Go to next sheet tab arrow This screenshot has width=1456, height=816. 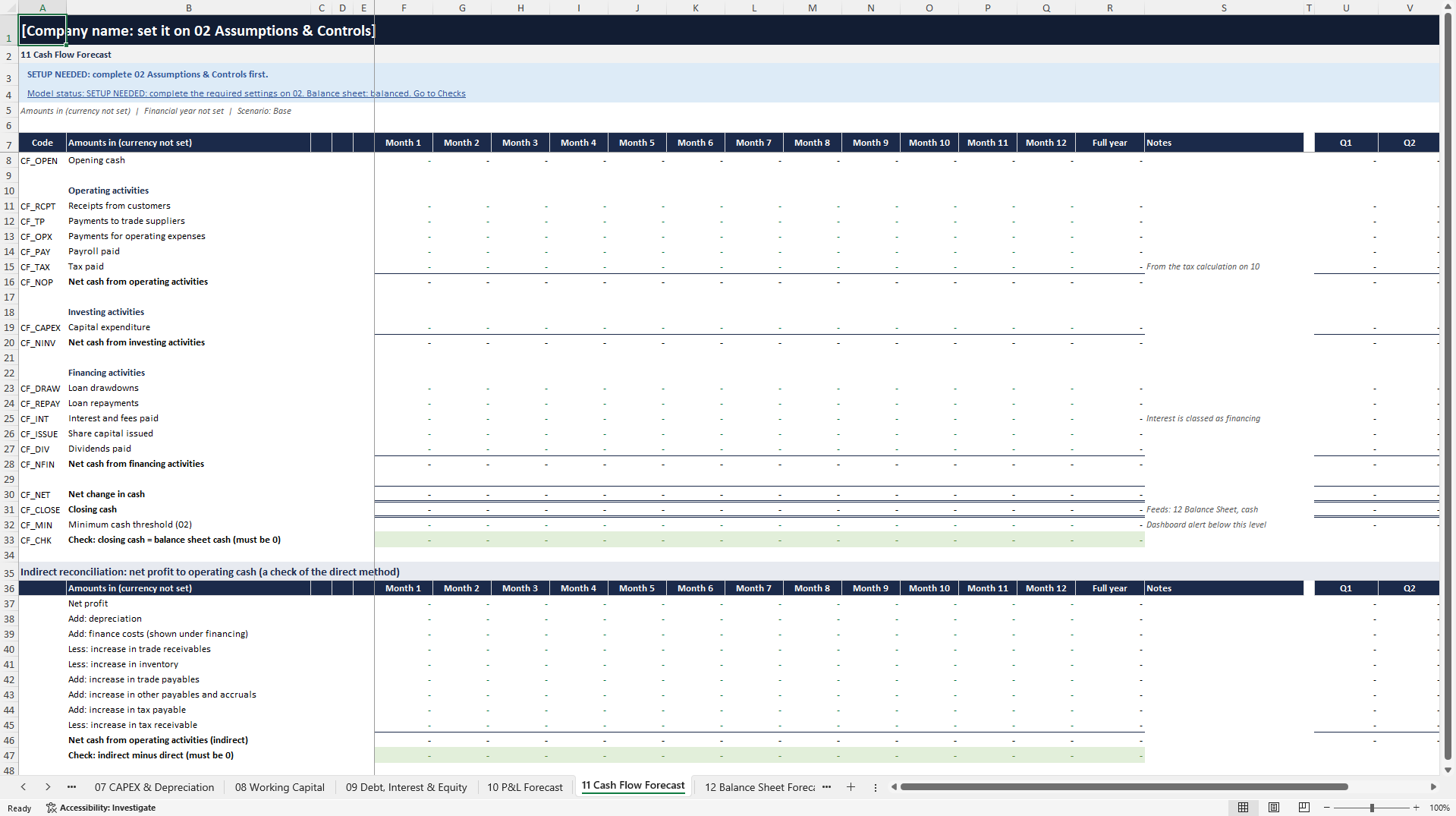(x=48, y=787)
